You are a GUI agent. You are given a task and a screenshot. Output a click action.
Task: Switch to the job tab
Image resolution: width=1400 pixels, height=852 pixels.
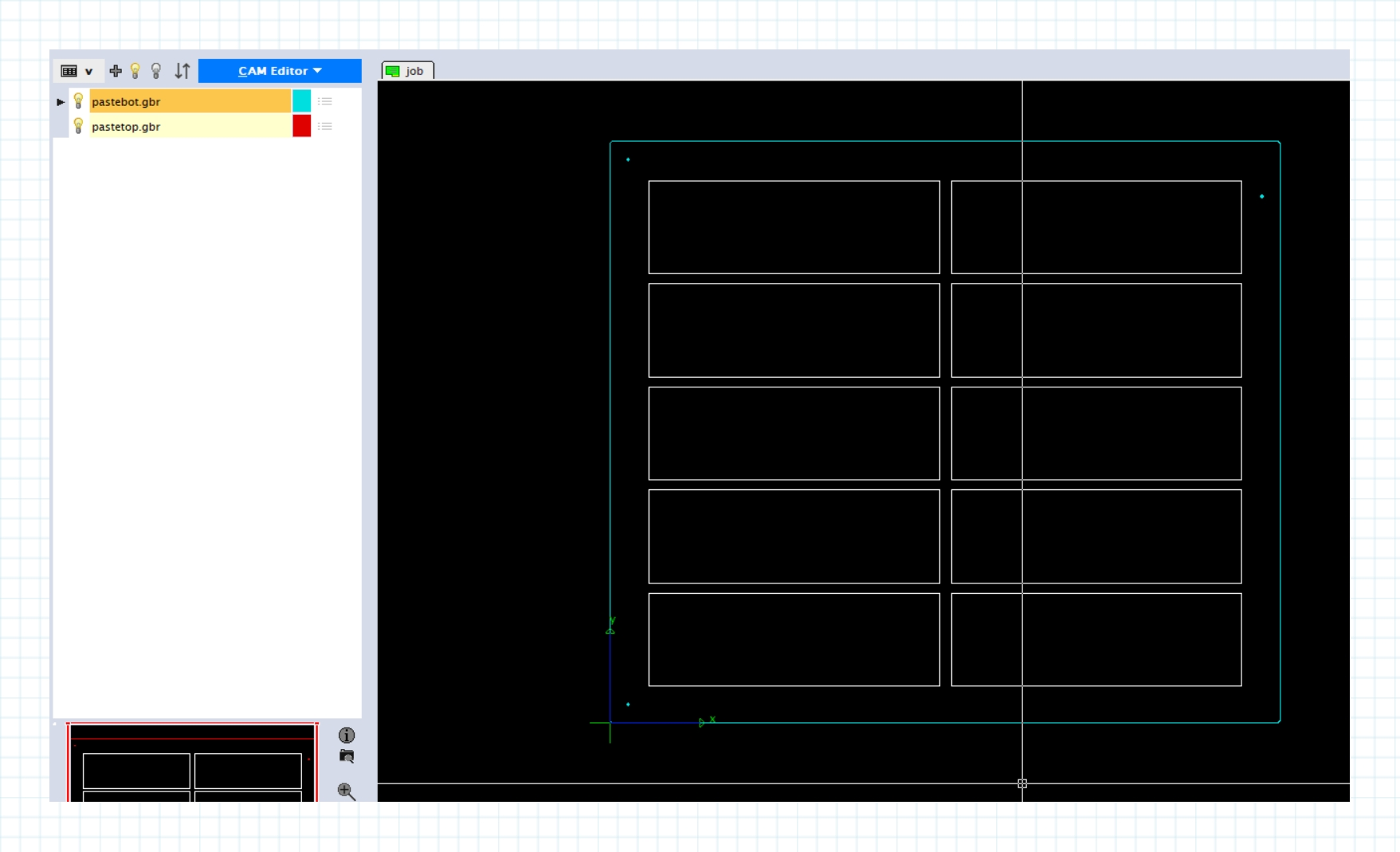[x=408, y=71]
